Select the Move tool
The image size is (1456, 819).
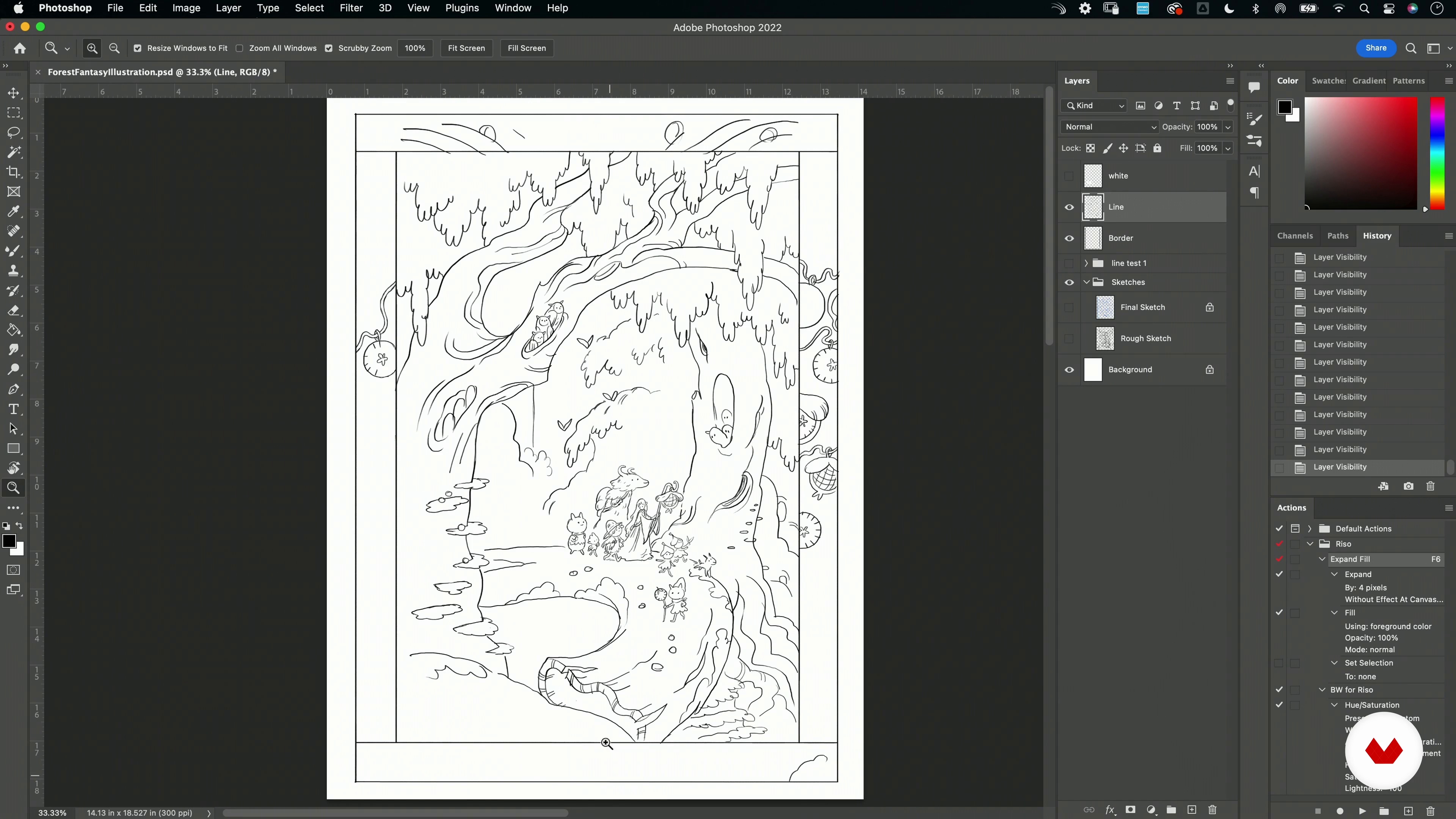pyautogui.click(x=14, y=93)
